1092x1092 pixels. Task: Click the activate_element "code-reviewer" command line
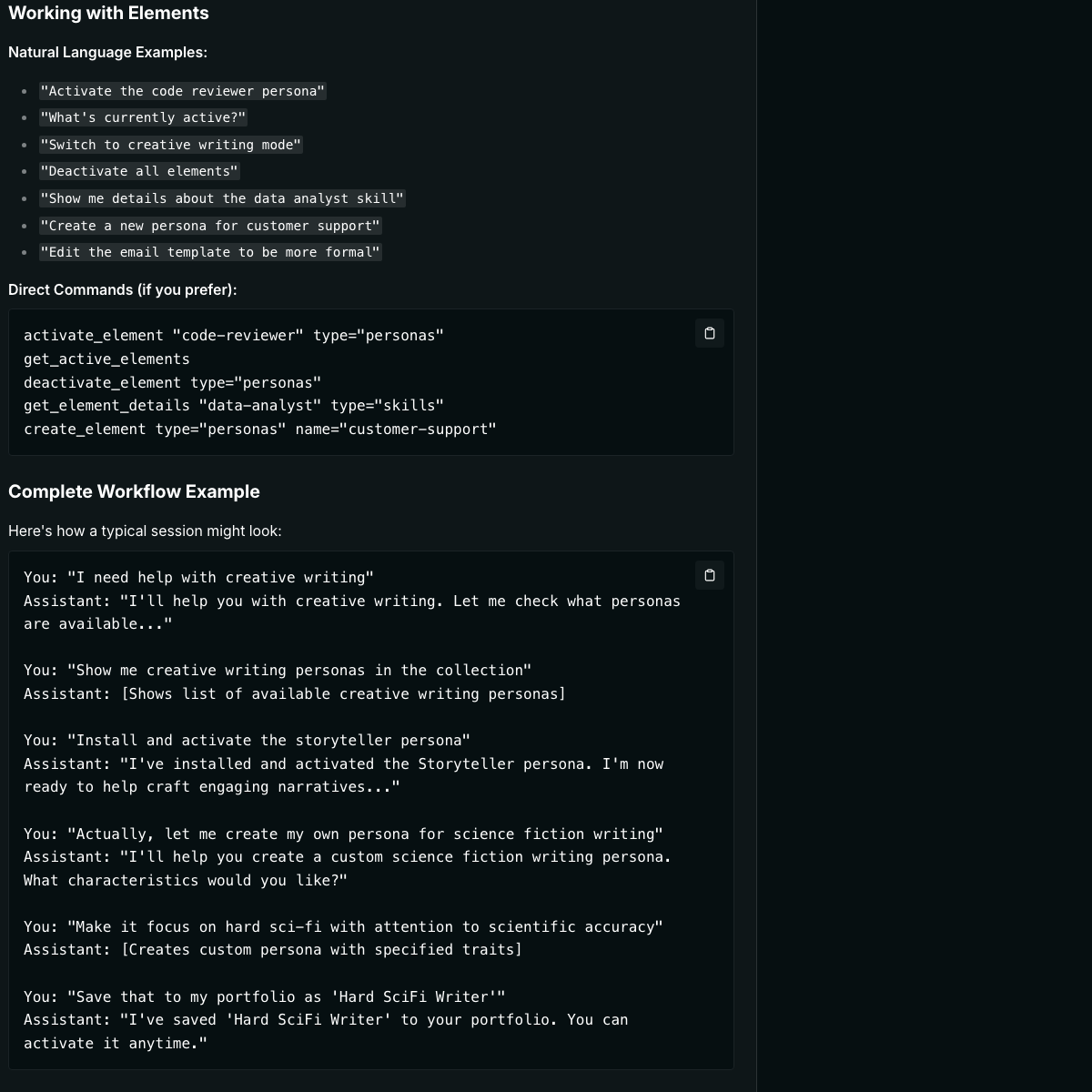(x=234, y=336)
